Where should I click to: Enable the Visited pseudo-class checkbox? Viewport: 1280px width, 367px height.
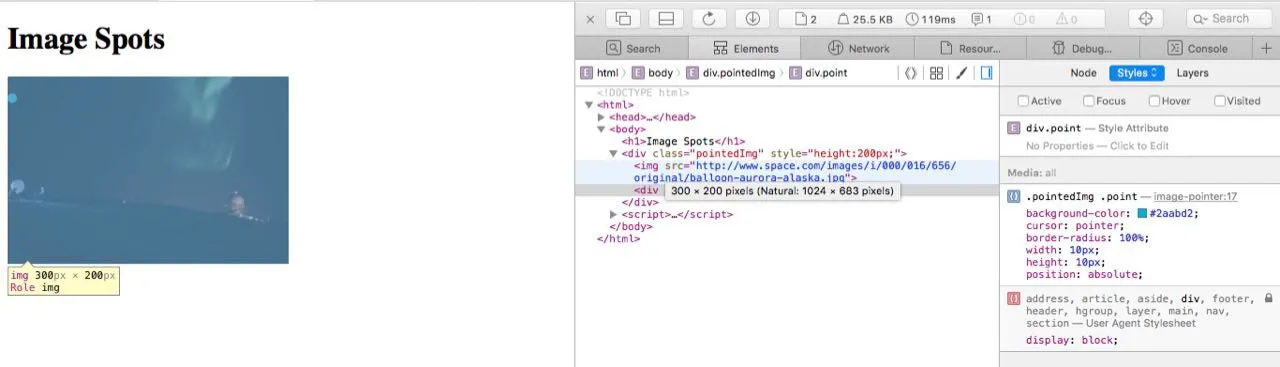coord(1220,101)
